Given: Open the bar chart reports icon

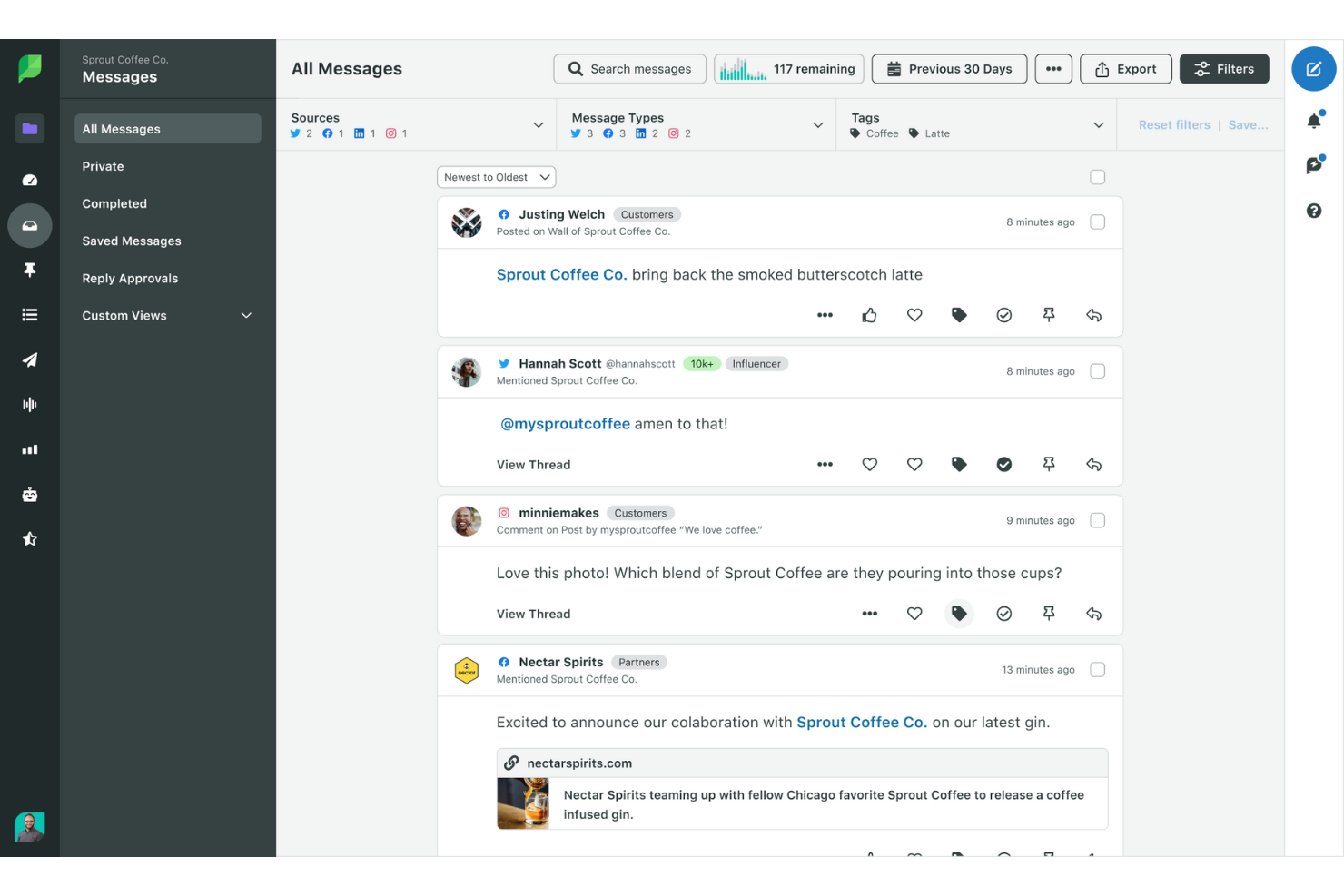Looking at the screenshot, I should click(30, 449).
